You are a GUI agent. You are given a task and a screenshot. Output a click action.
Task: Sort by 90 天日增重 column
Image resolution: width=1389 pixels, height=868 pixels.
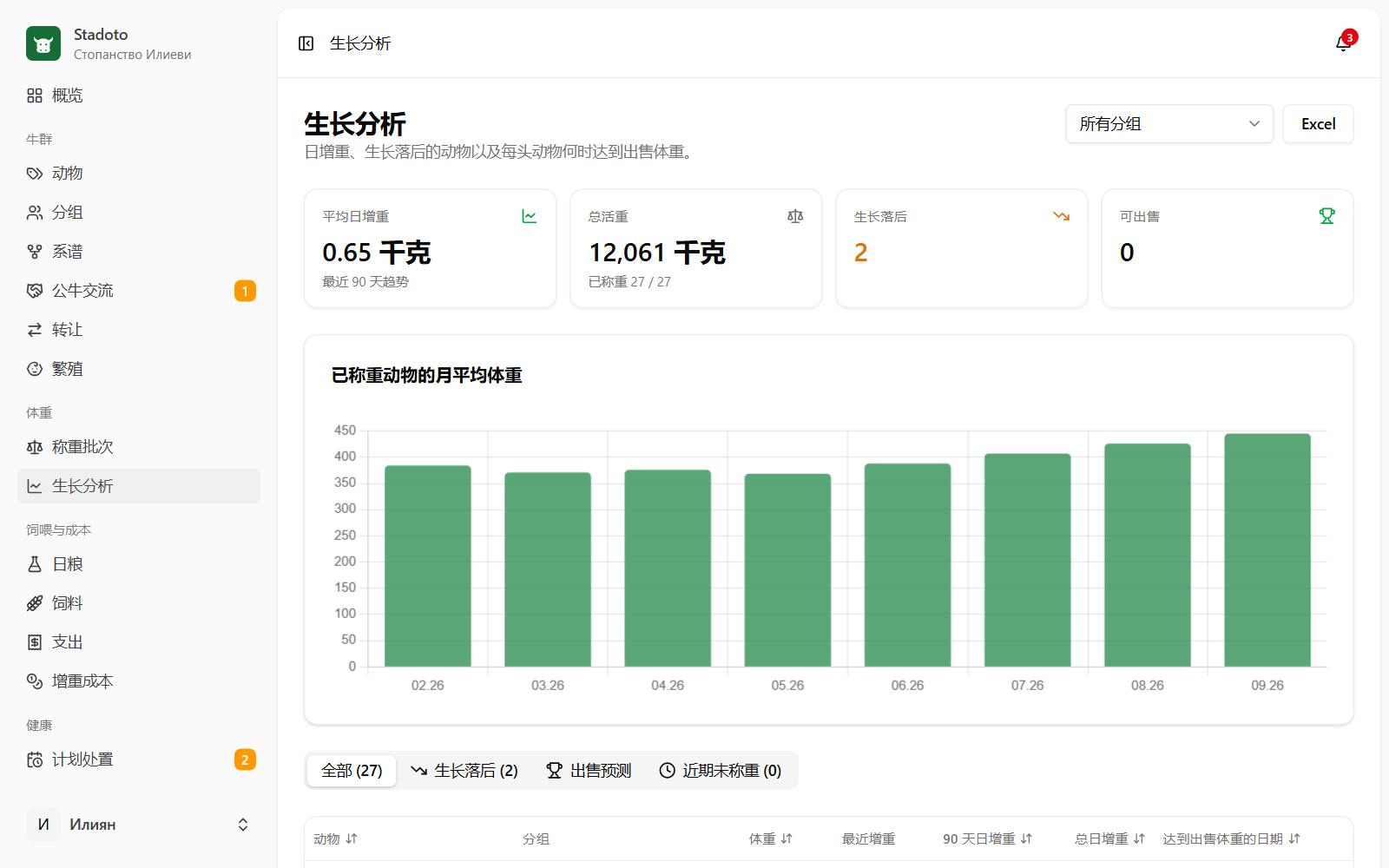tap(988, 839)
